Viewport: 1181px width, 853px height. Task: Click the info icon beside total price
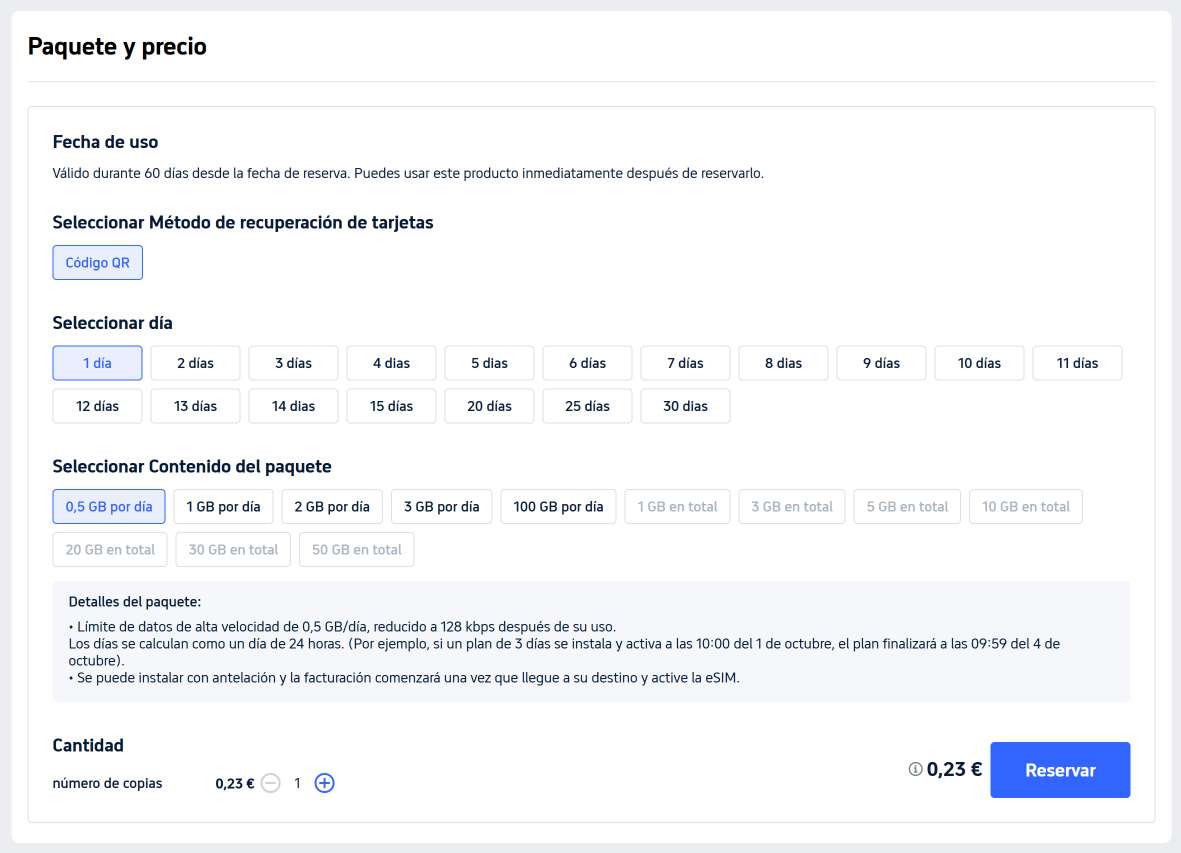914,770
